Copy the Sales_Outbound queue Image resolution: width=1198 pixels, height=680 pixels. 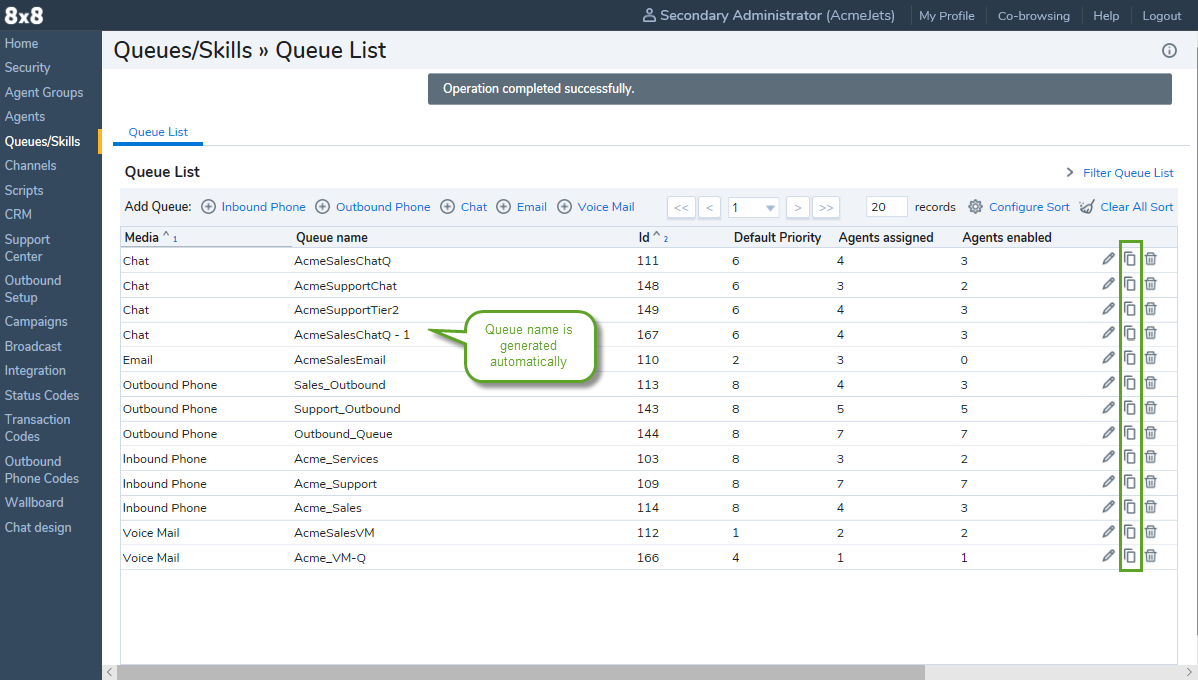(1129, 383)
